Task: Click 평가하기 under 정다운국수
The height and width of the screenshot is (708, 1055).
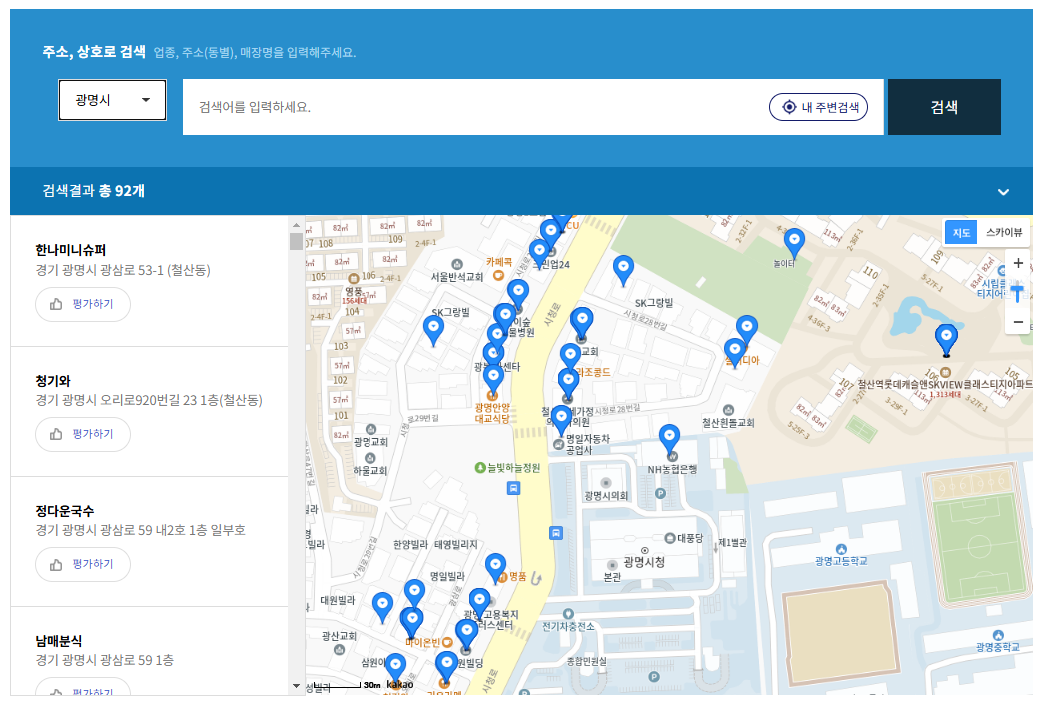Action: 83,564
